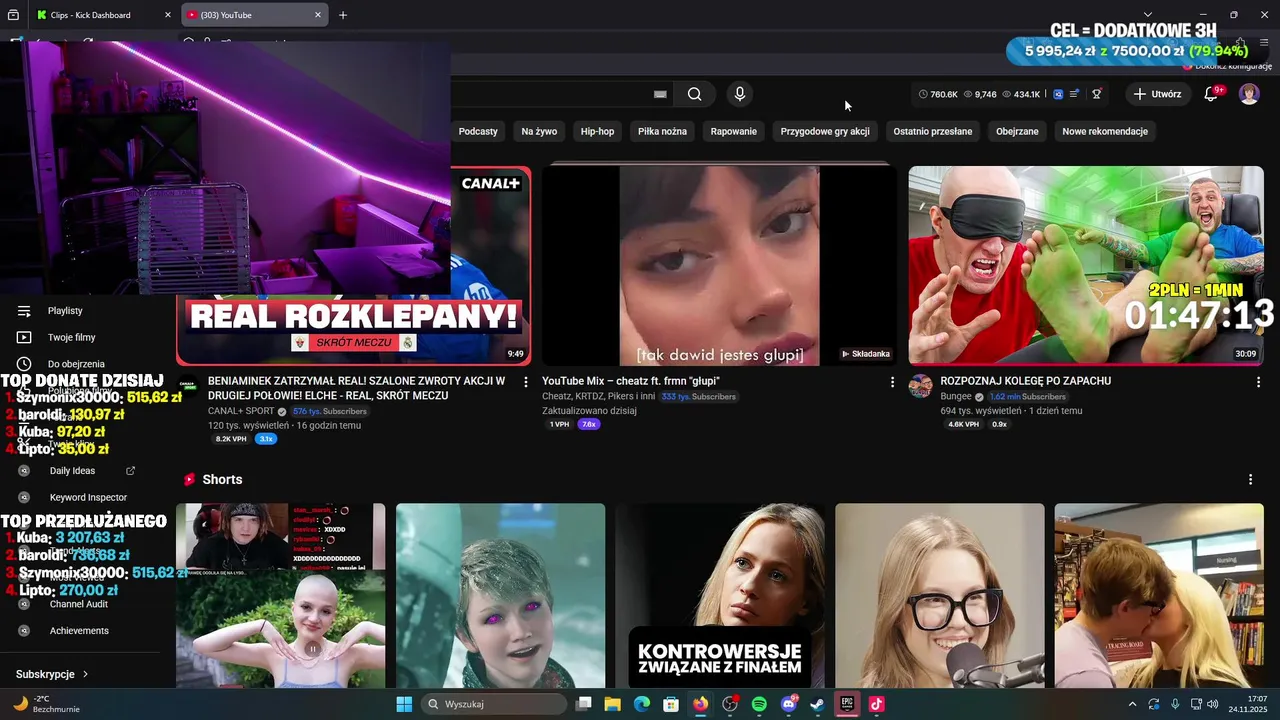
Task: Filter by Obejrzane chip
Action: point(1017,131)
